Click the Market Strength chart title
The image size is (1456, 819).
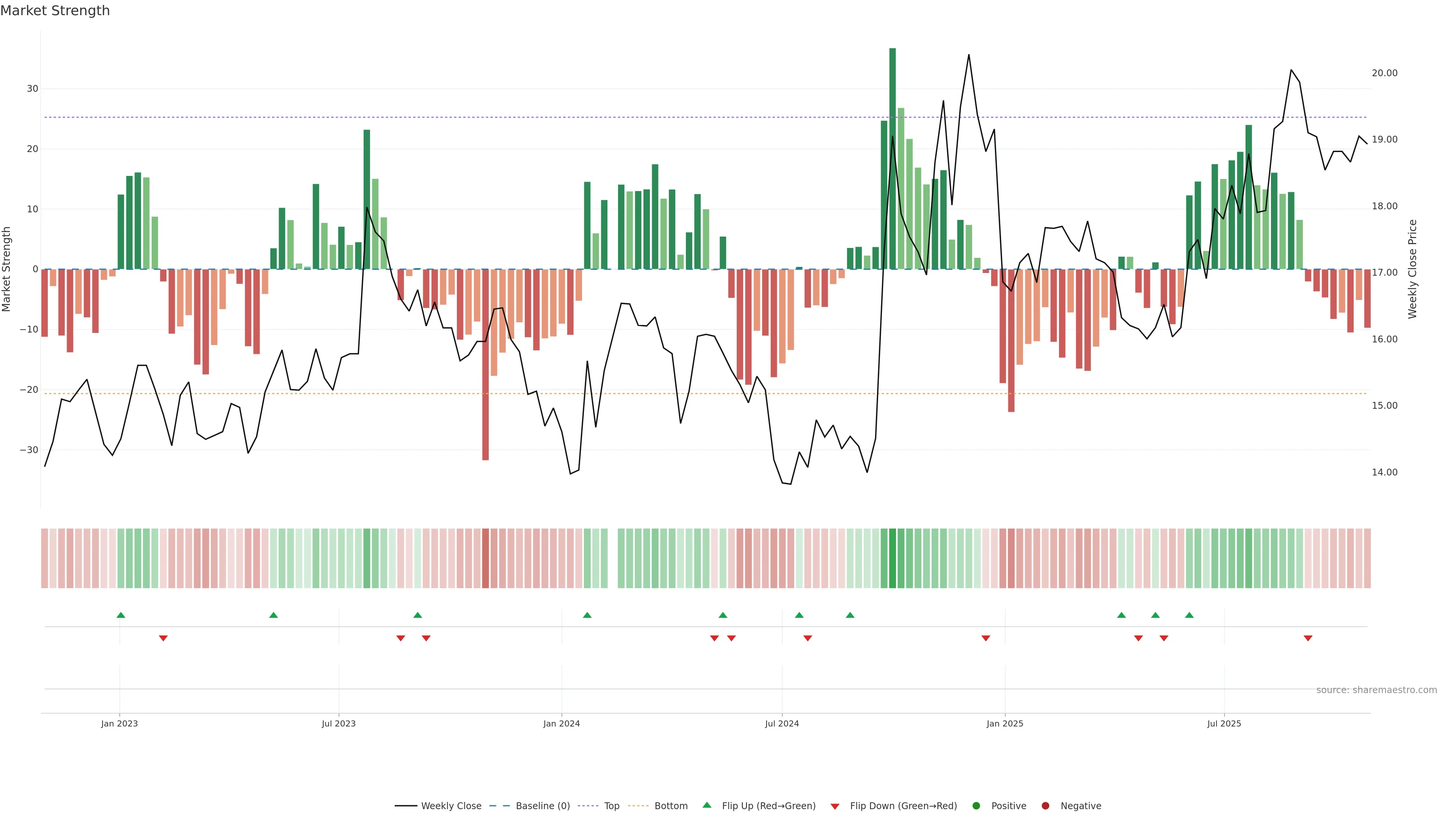click(x=55, y=11)
